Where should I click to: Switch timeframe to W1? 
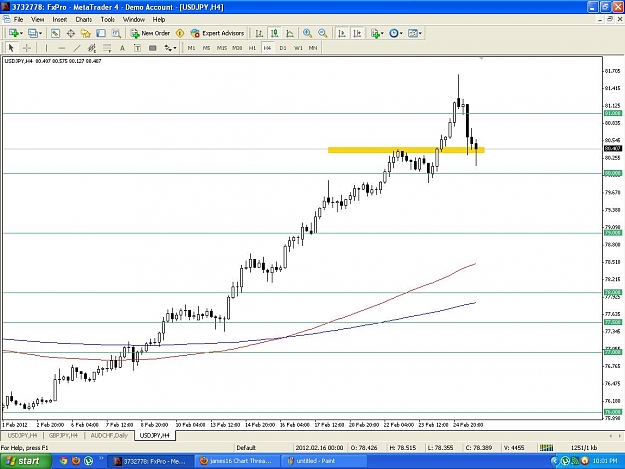click(298, 48)
